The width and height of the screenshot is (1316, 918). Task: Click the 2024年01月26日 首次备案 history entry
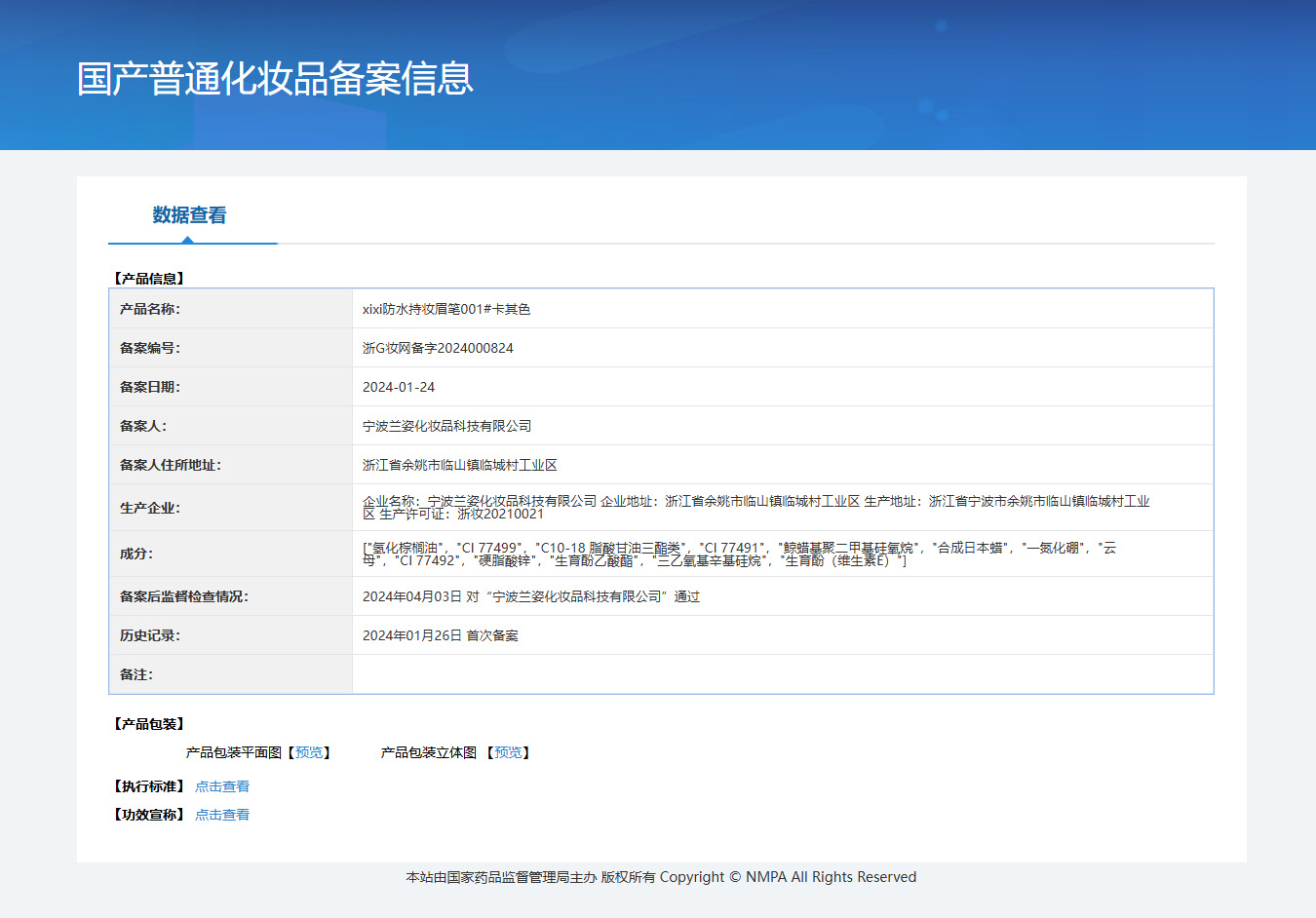click(441, 635)
